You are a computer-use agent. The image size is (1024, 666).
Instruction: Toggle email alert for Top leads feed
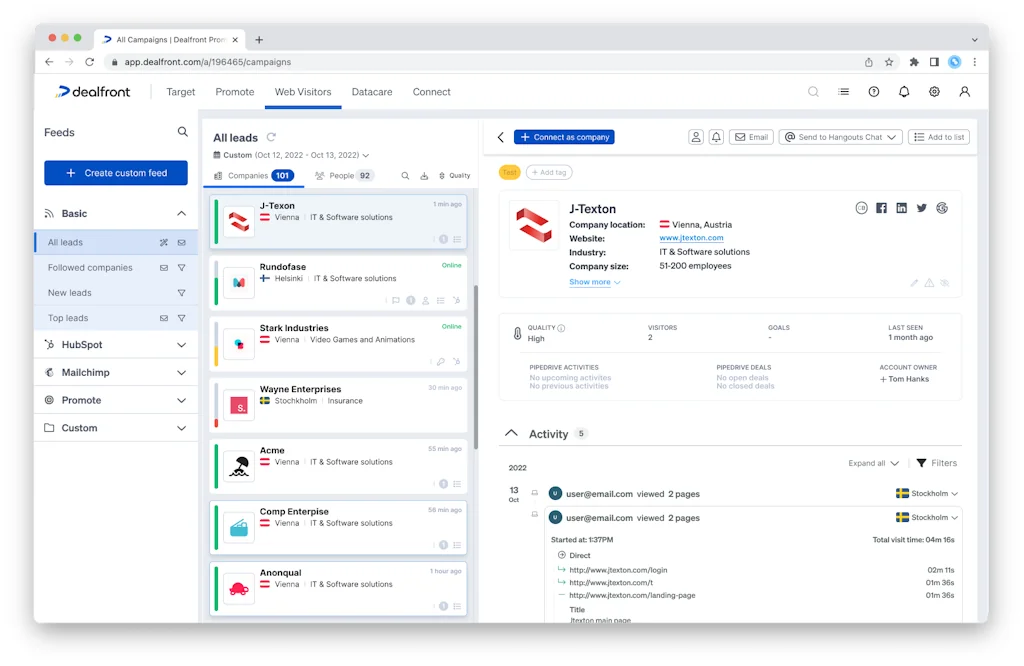point(164,318)
